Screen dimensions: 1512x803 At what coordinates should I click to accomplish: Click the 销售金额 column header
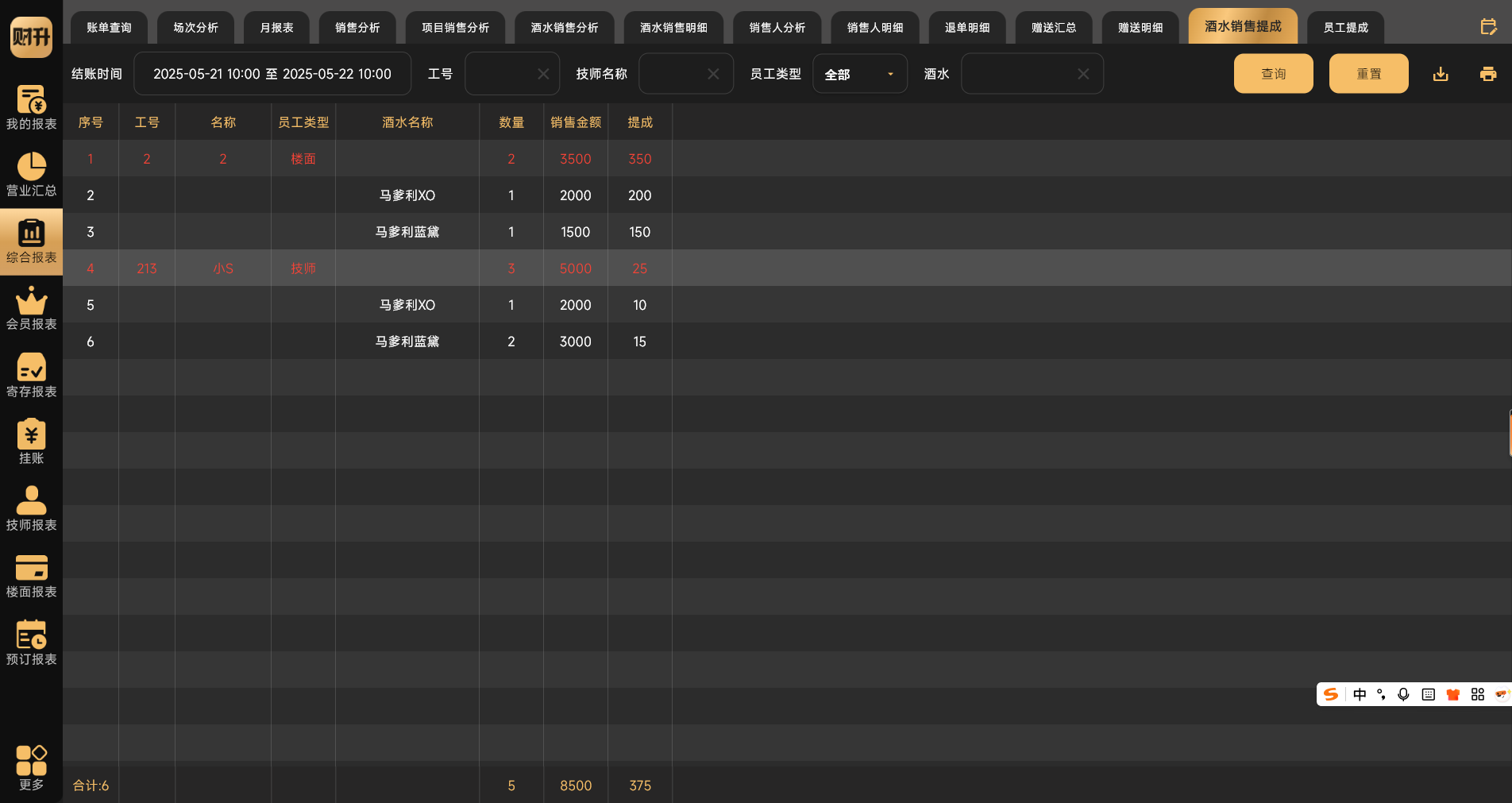tap(576, 122)
